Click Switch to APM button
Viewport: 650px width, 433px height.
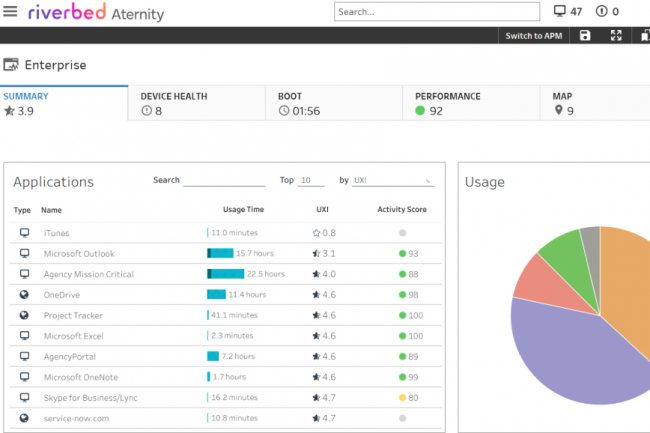[x=534, y=36]
